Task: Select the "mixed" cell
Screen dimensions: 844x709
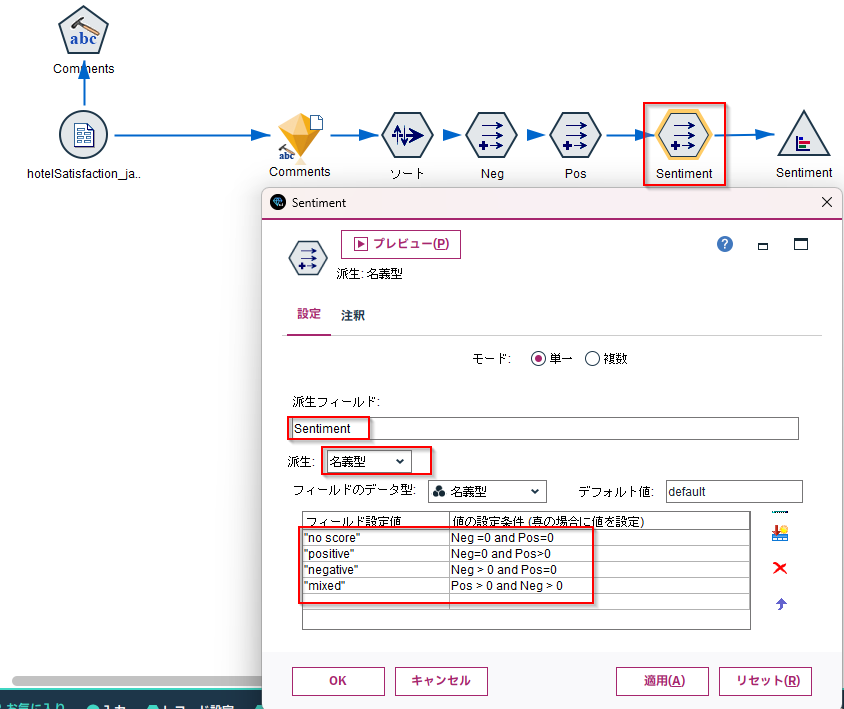Action: click(x=376, y=586)
